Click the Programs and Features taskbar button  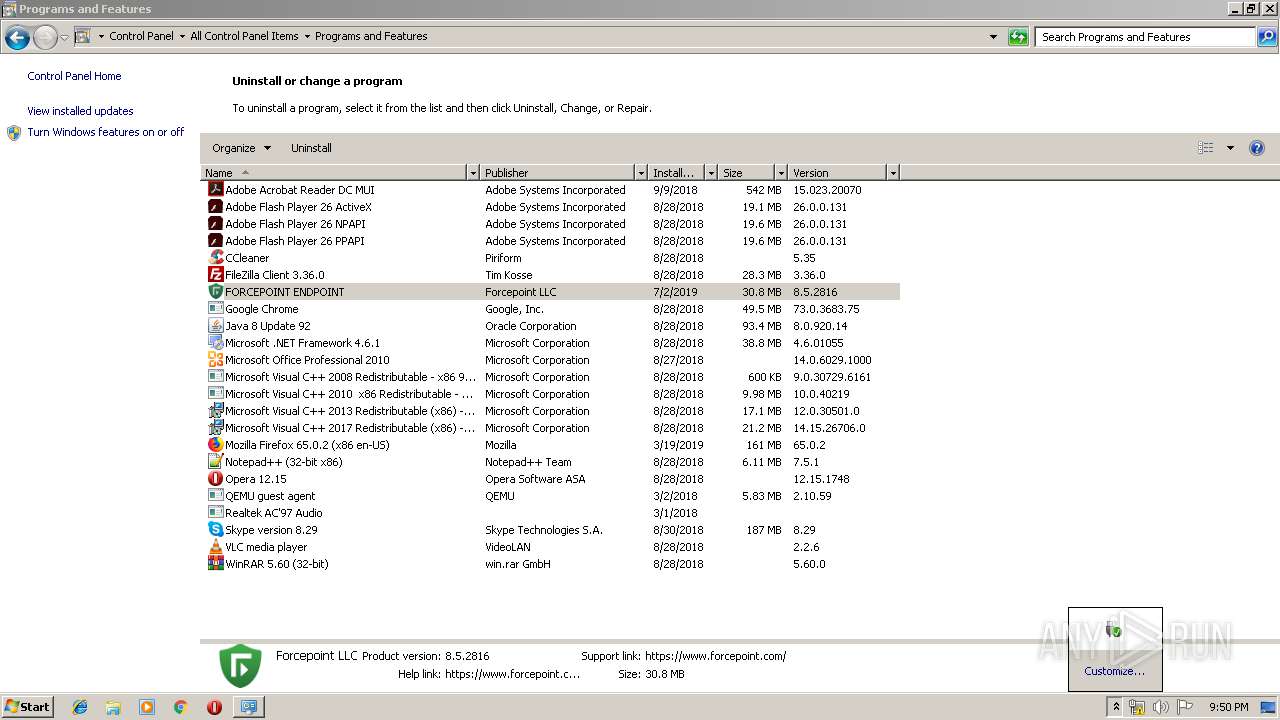[x=249, y=707]
